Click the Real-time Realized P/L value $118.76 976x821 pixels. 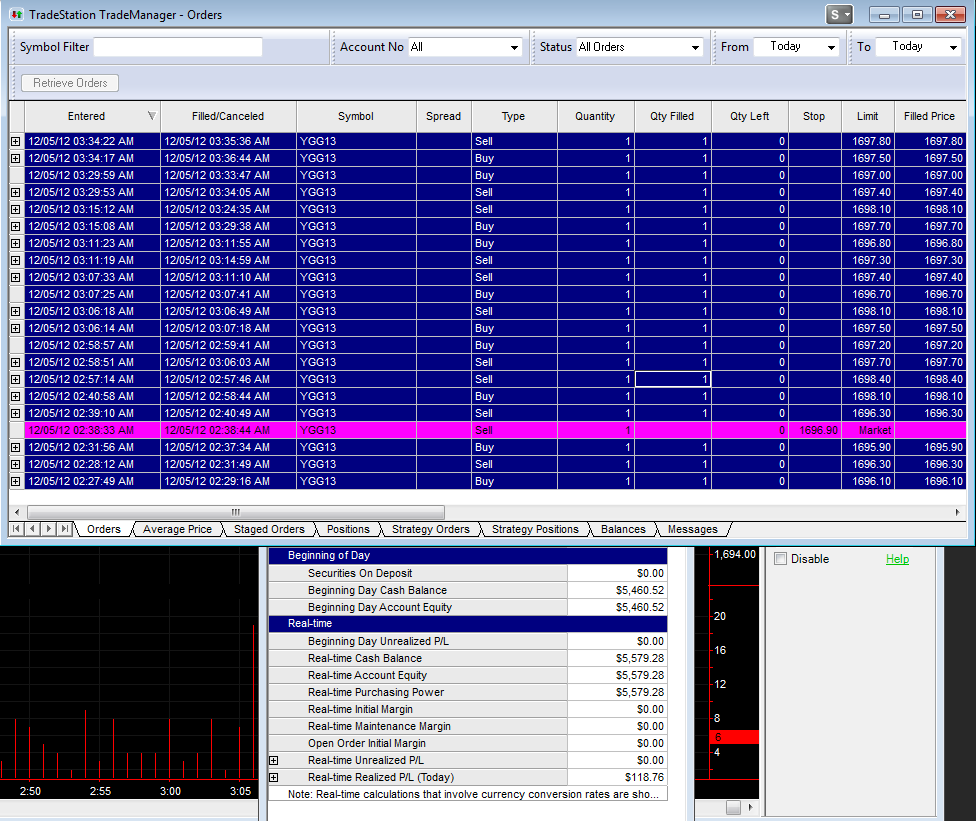tap(644, 777)
